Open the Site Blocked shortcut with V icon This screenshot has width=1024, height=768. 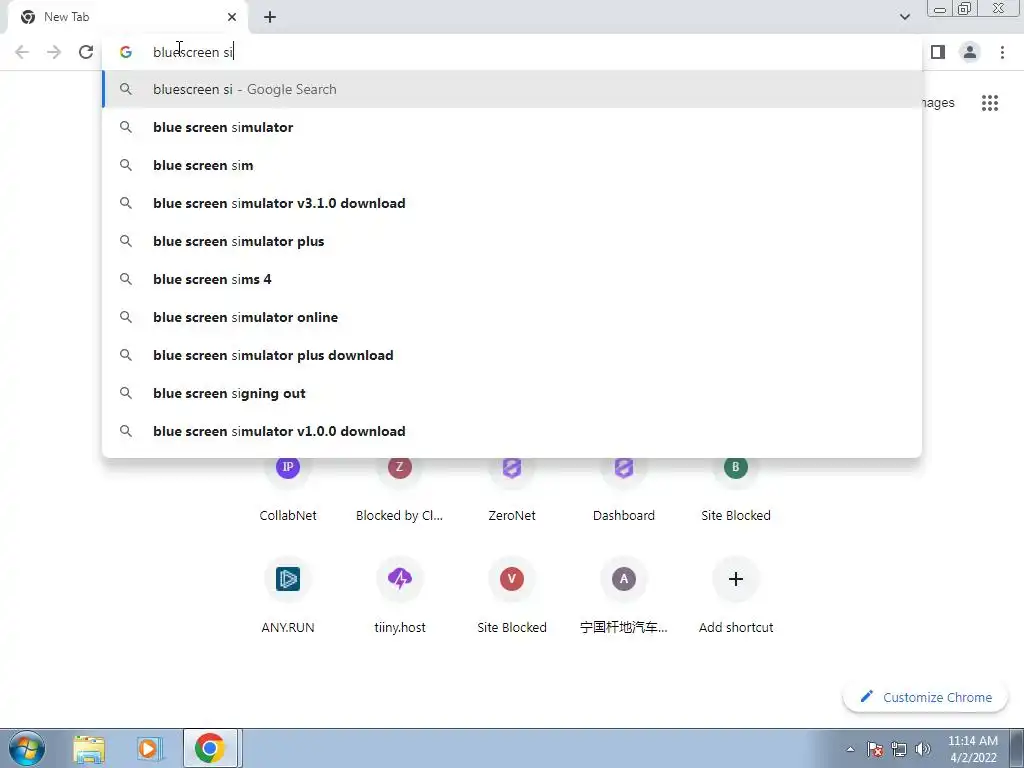[512, 596]
